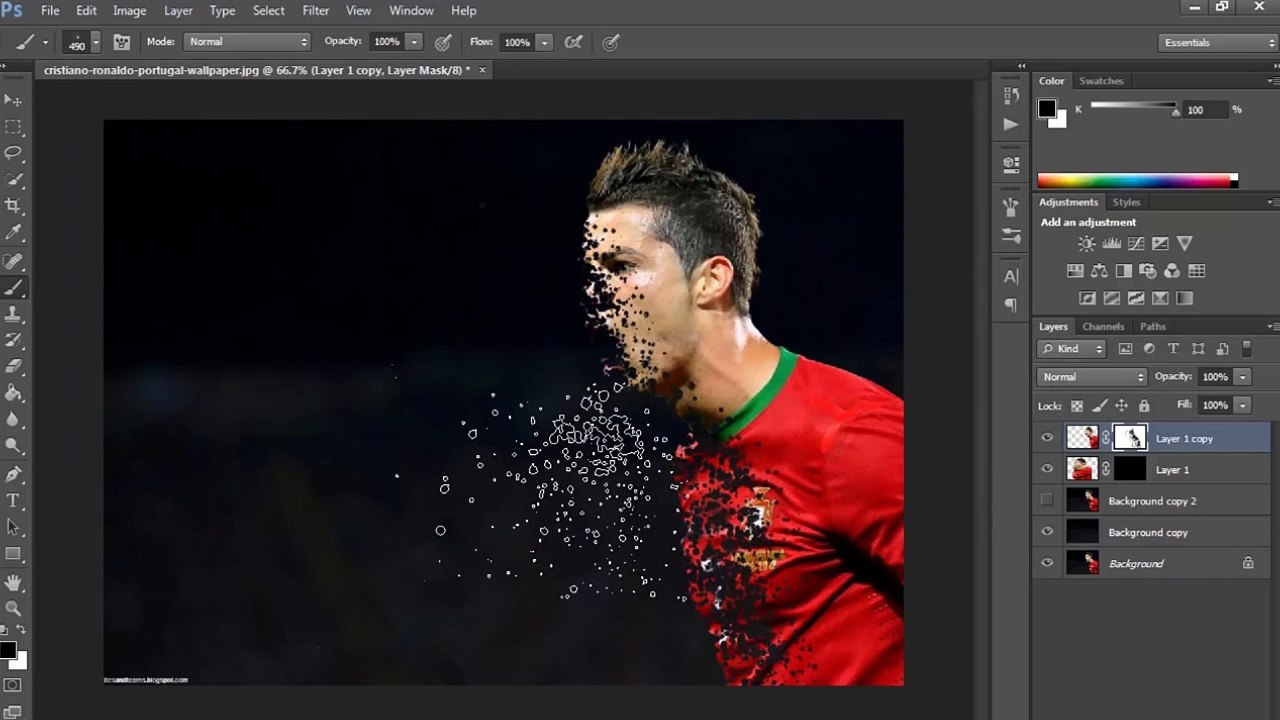
Task: Open the History panel icon
Action: click(1011, 96)
